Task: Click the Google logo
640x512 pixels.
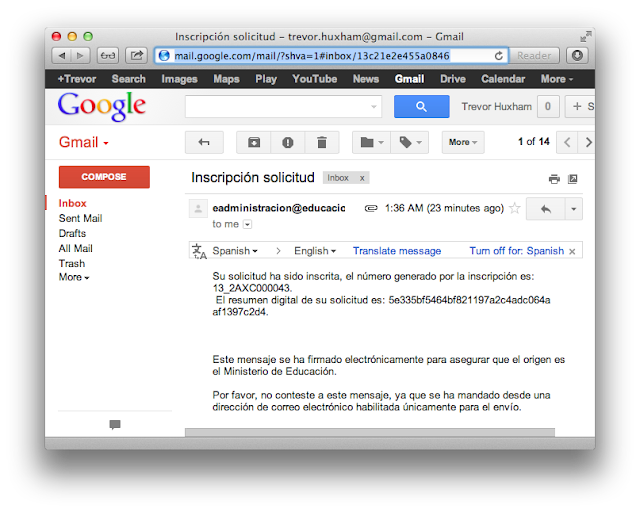Action: click(x=102, y=106)
